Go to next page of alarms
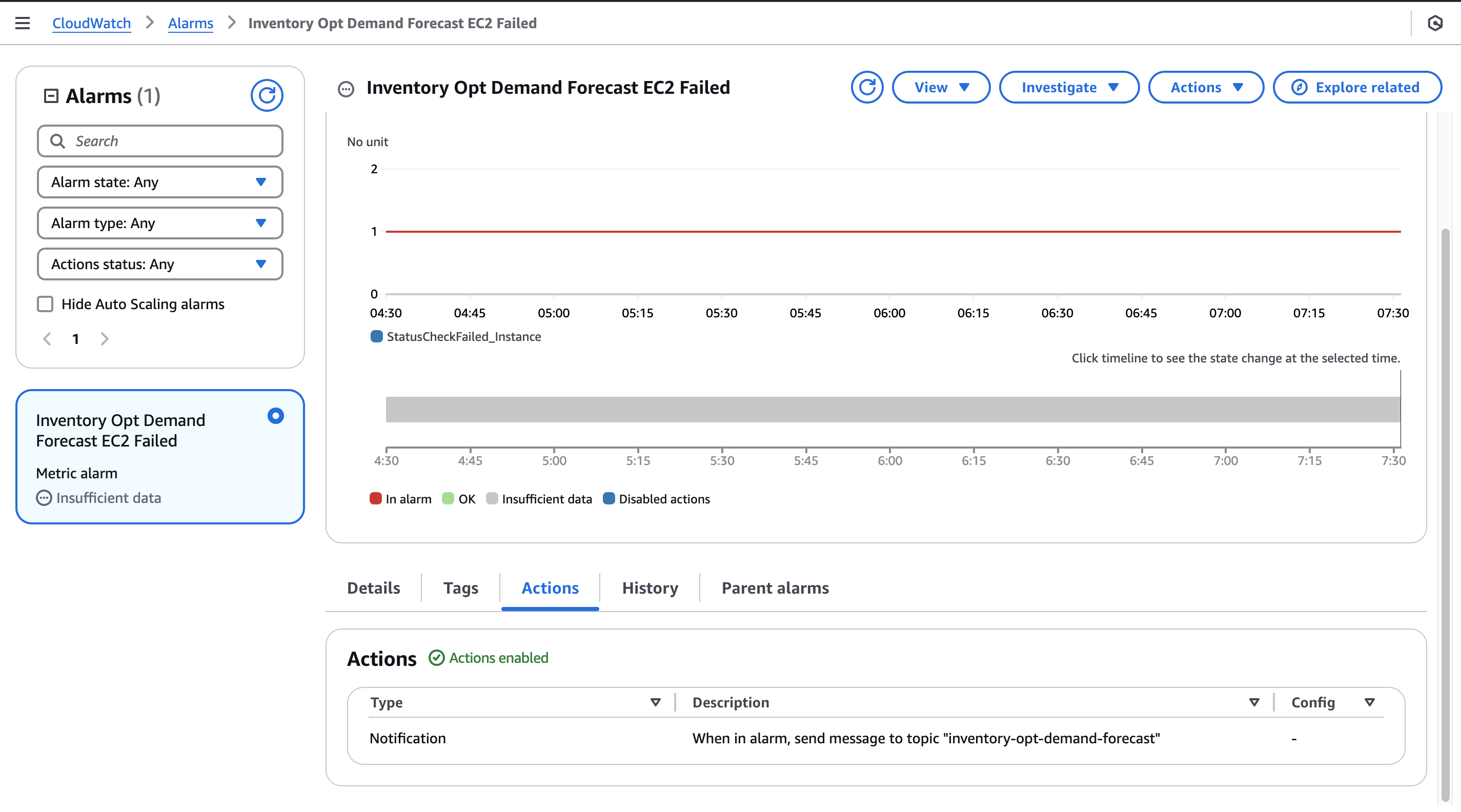Viewport: 1461px width, 812px height. (105, 339)
